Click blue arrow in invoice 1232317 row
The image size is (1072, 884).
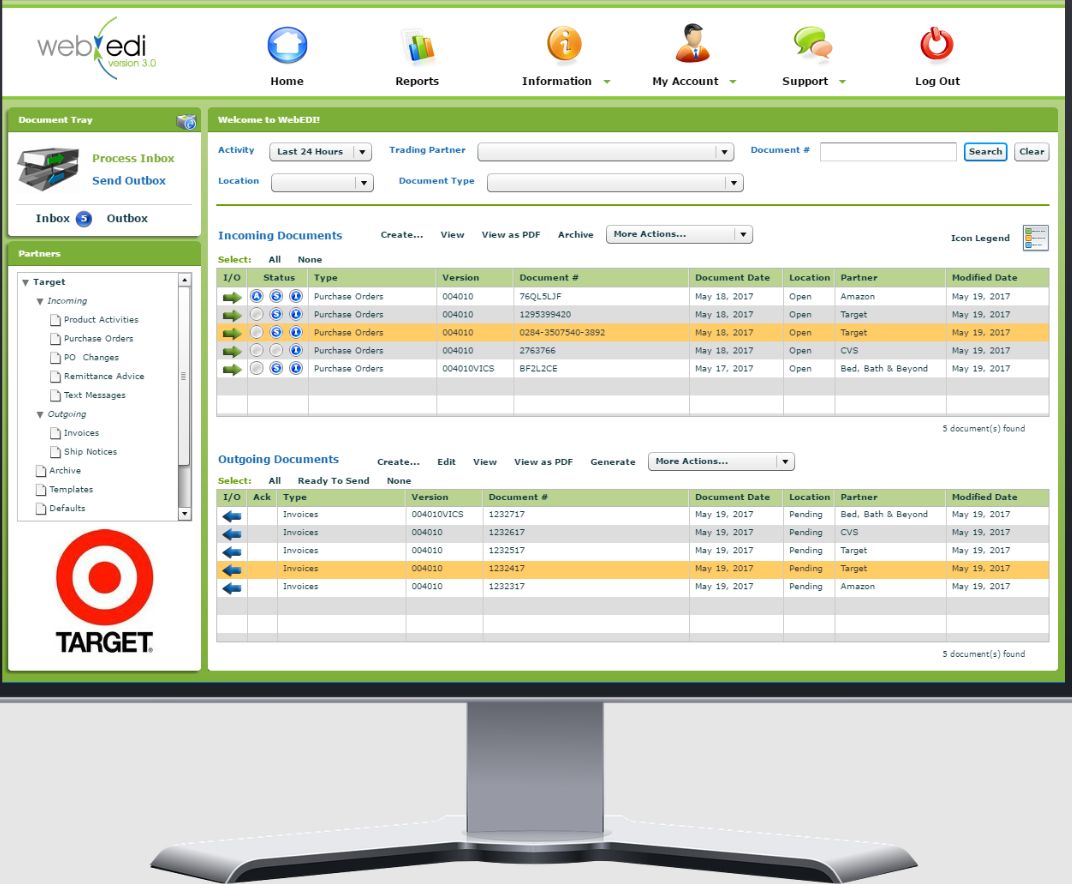(232, 588)
